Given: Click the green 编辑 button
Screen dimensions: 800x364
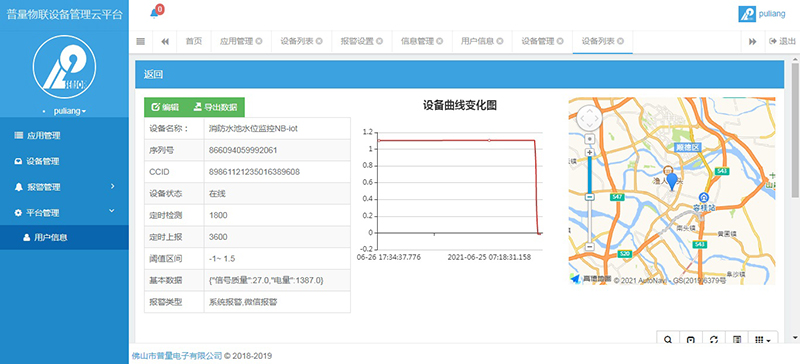Looking at the screenshot, I should [166, 107].
